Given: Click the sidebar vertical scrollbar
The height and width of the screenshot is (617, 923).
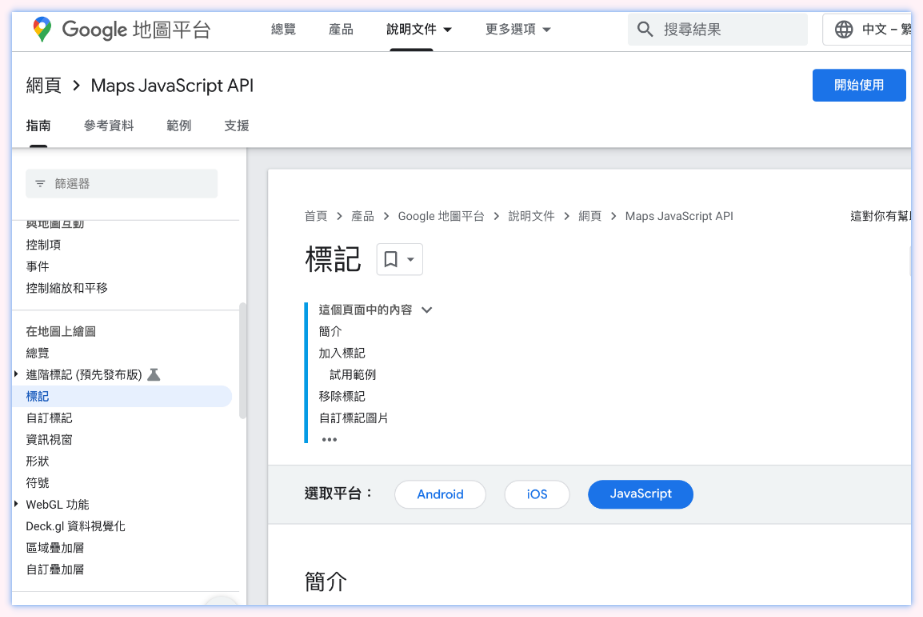Looking at the screenshot, I should tap(242, 360).
